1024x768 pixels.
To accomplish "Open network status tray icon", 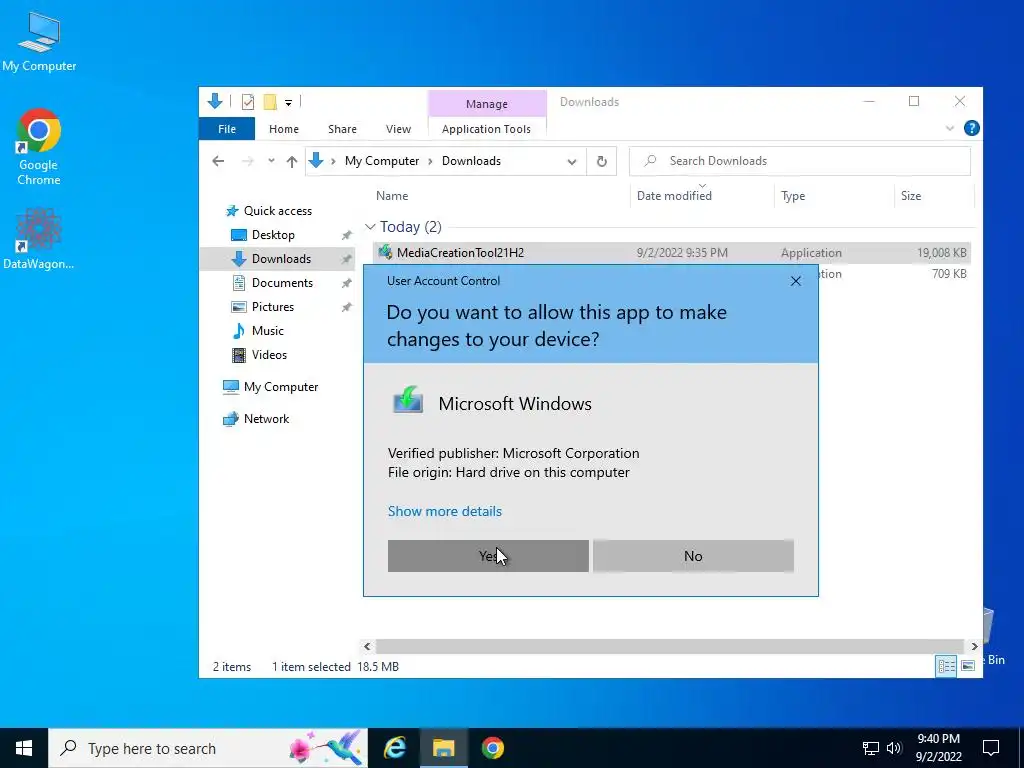I will [x=871, y=748].
